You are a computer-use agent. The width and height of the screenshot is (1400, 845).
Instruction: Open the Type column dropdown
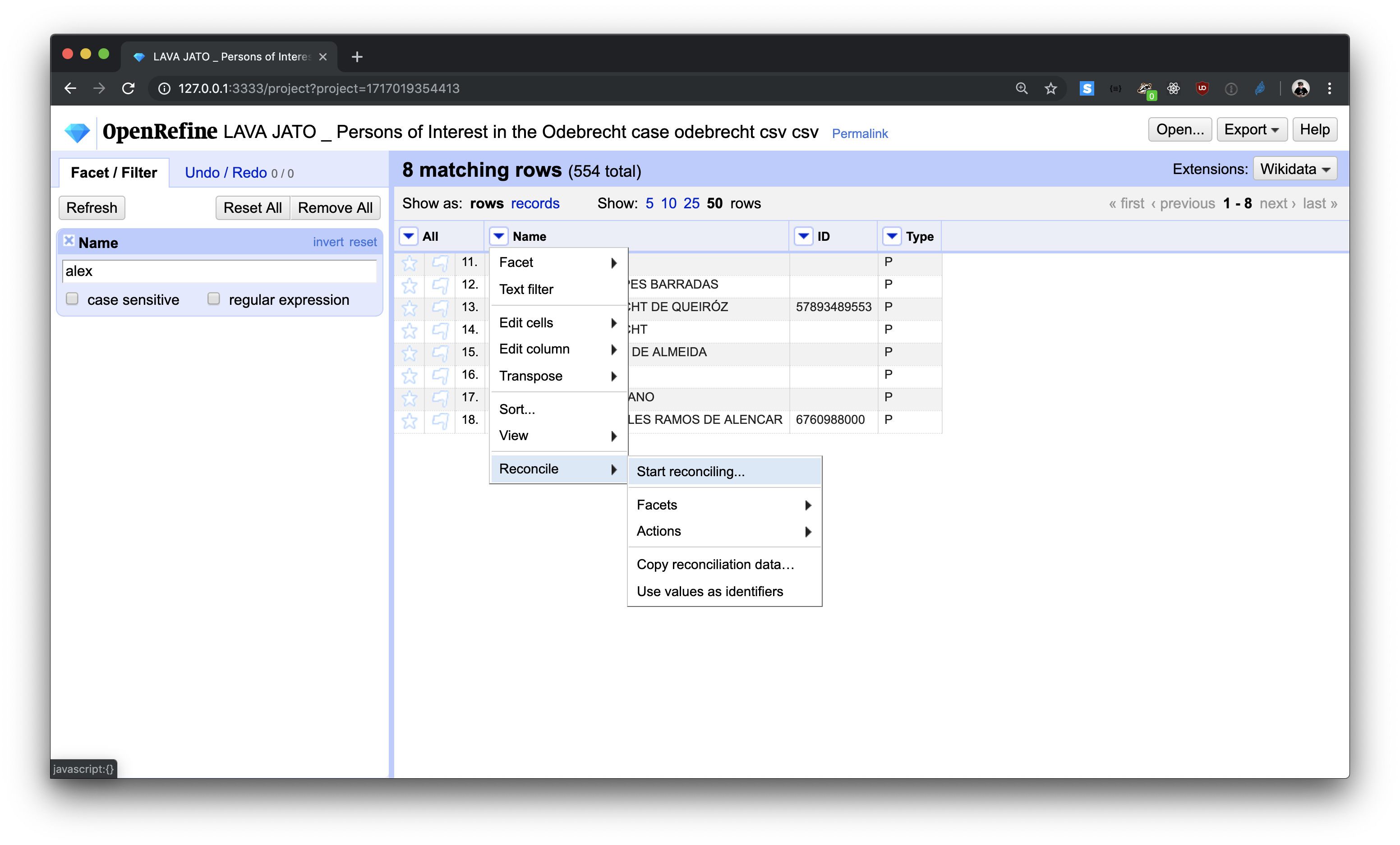click(892, 236)
